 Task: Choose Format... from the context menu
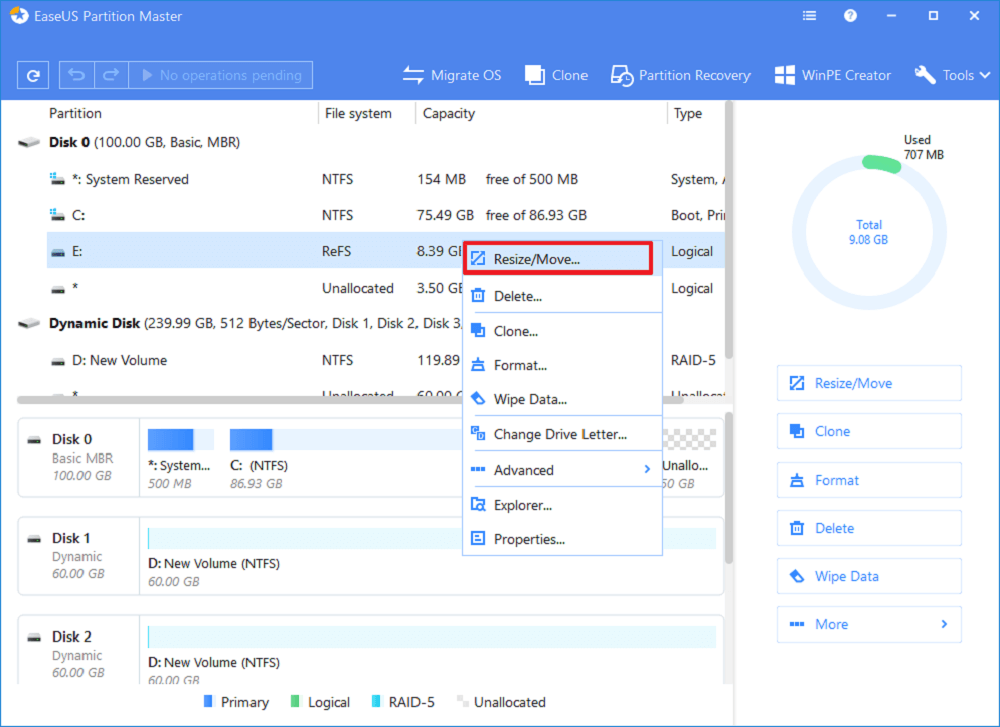click(x=562, y=365)
